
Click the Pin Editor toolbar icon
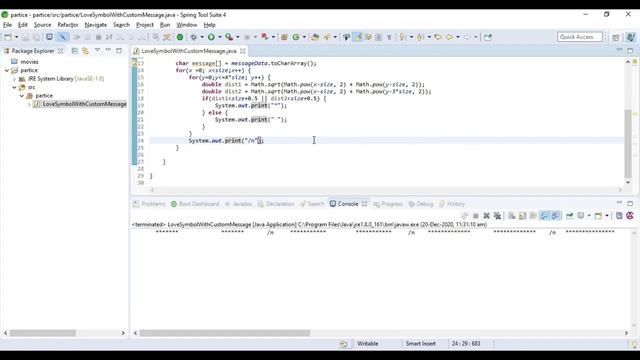coord(488,37)
